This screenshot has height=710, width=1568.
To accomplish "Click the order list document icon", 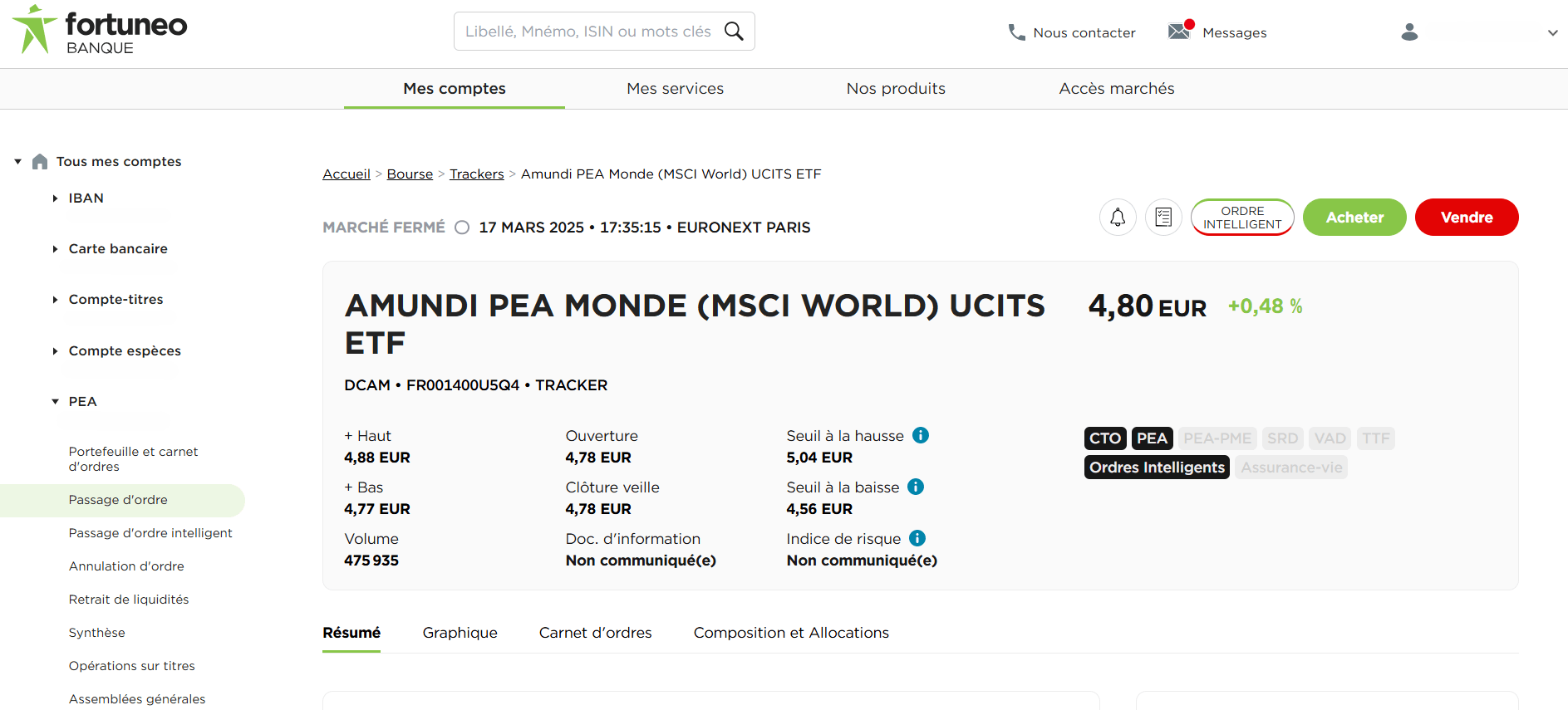I will (x=1163, y=218).
